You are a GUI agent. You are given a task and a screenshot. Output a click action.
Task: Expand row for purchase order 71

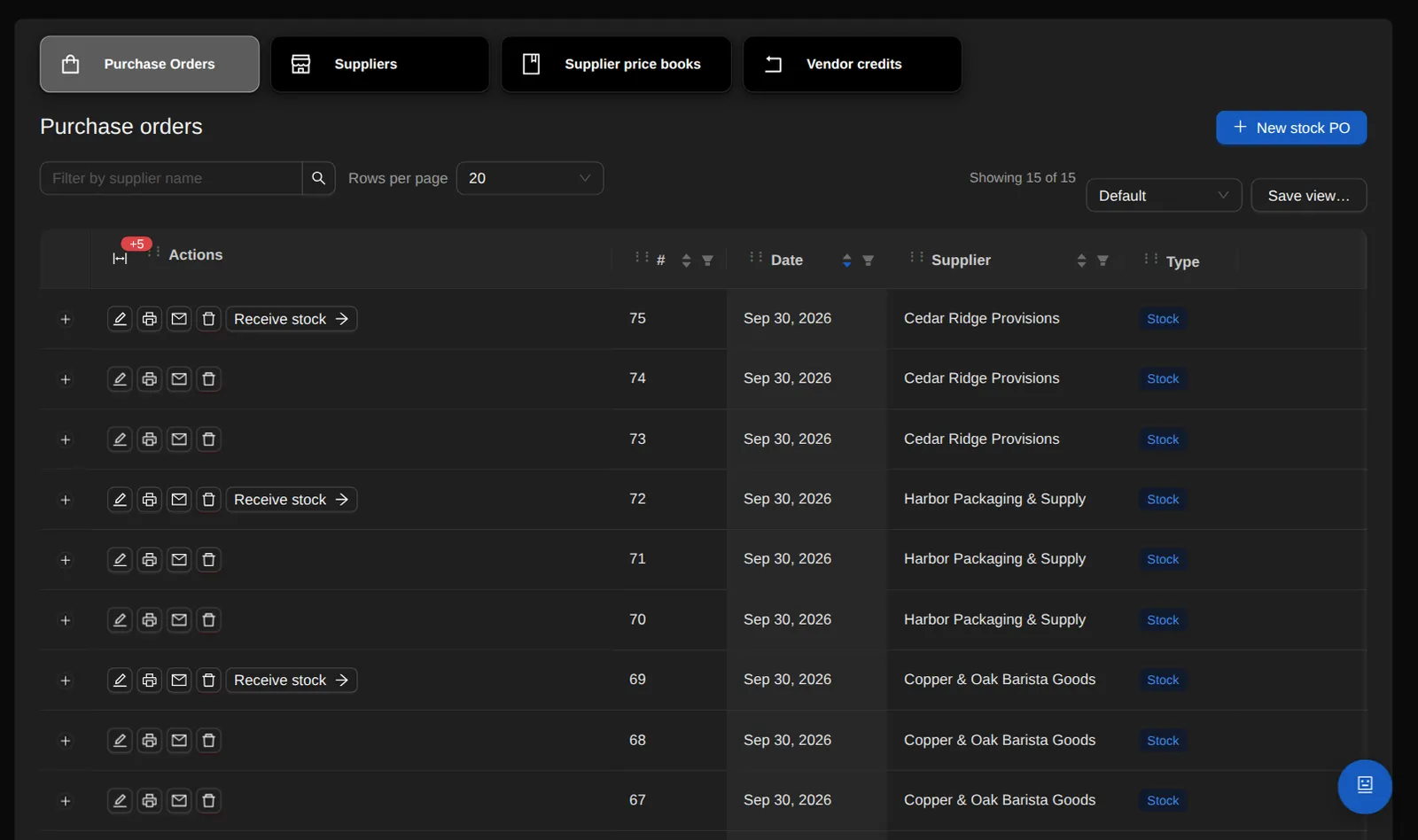[66, 560]
